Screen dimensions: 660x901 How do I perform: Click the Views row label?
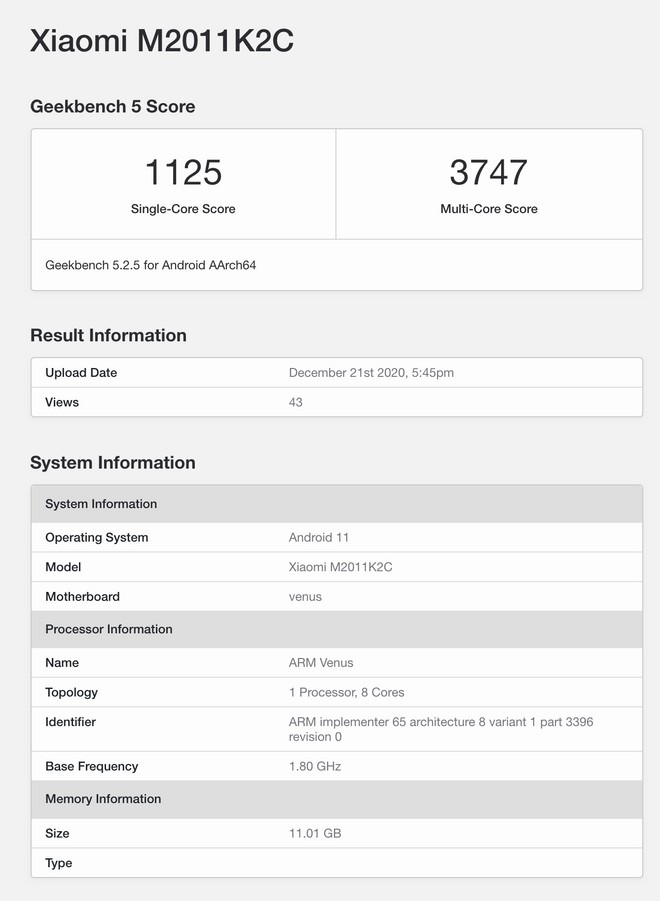pyautogui.click(x=62, y=402)
